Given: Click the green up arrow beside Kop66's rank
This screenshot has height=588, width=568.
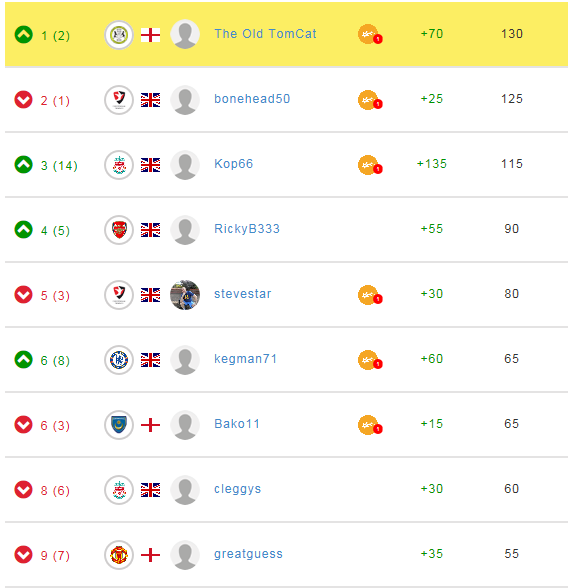Looking at the screenshot, I should pyautogui.click(x=23, y=165).
